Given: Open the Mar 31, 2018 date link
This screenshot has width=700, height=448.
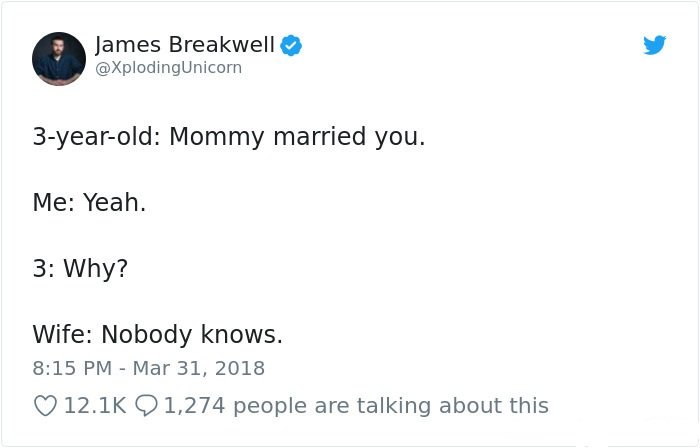Looking at the screenshot, I should 199,369.
